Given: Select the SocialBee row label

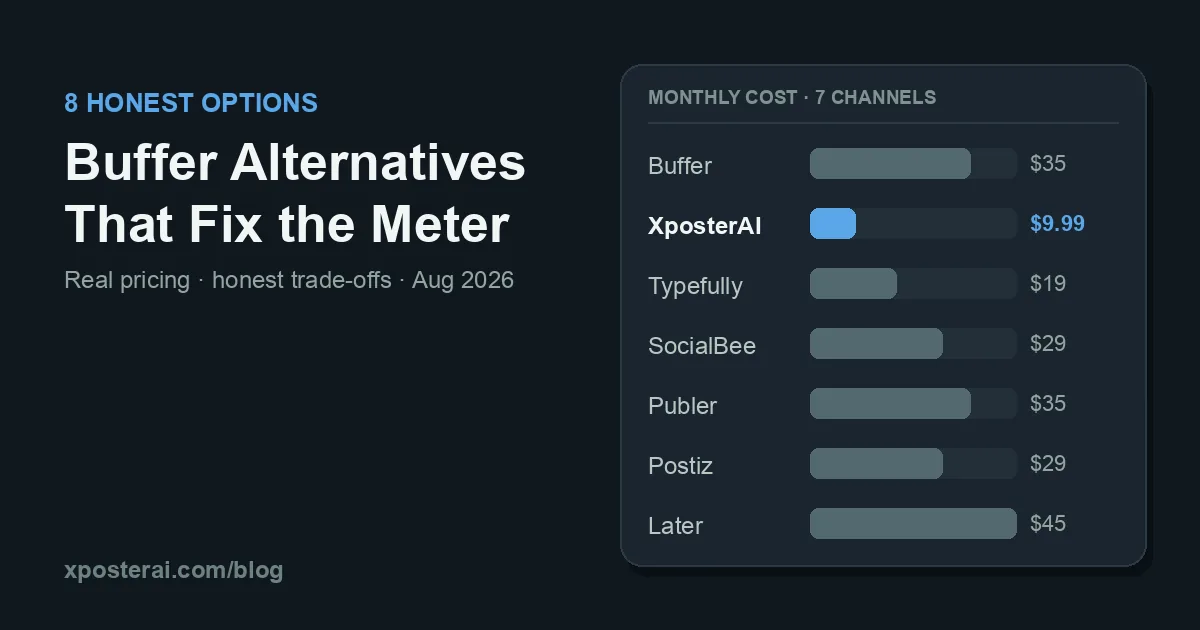Looking at the screenshot, I should 702,346.
